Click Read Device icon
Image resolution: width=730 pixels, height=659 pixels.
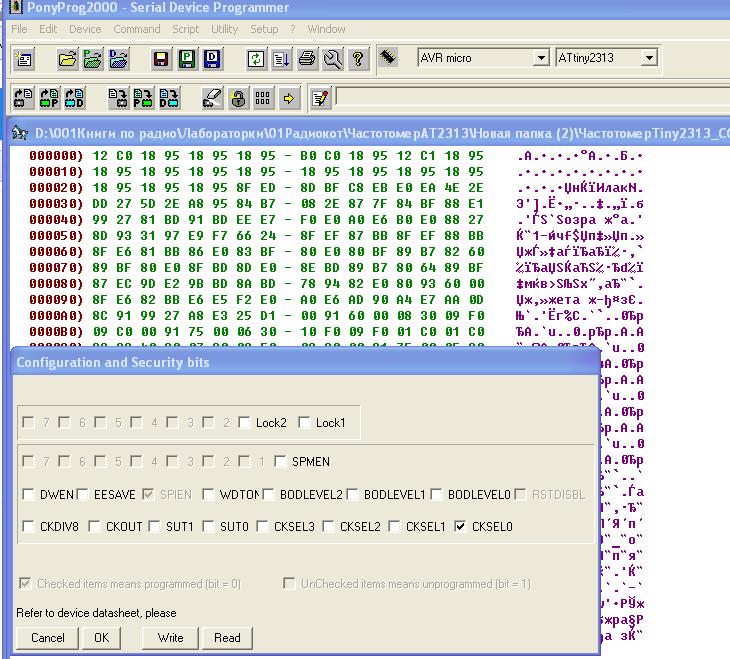23,98
